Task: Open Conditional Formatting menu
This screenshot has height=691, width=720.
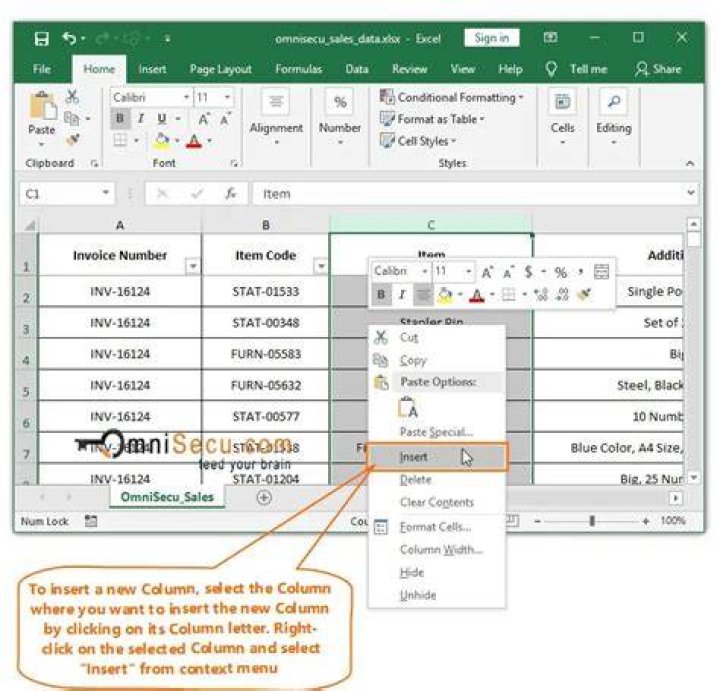Action: [451, 97]
